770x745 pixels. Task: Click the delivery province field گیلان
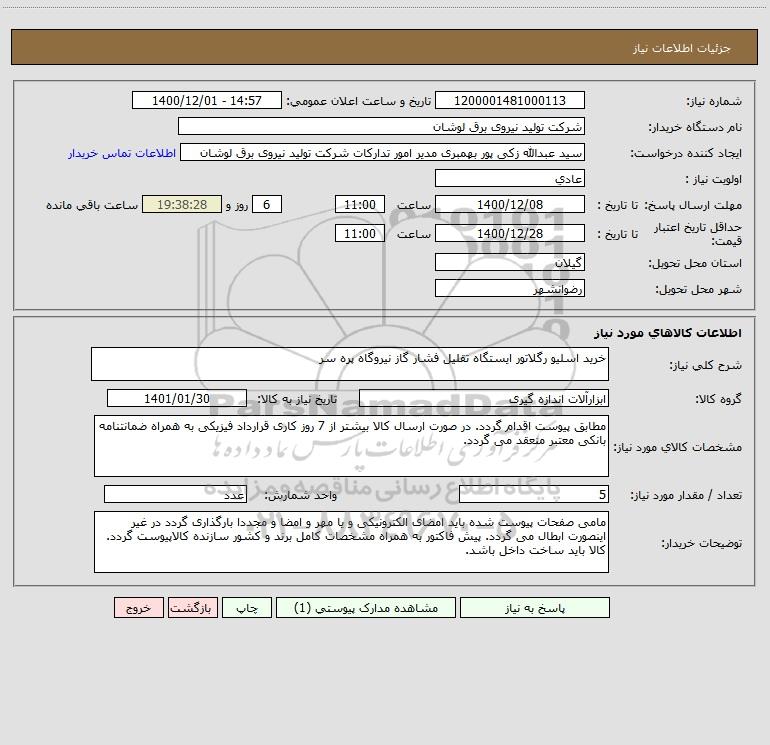tap(510, 262)
